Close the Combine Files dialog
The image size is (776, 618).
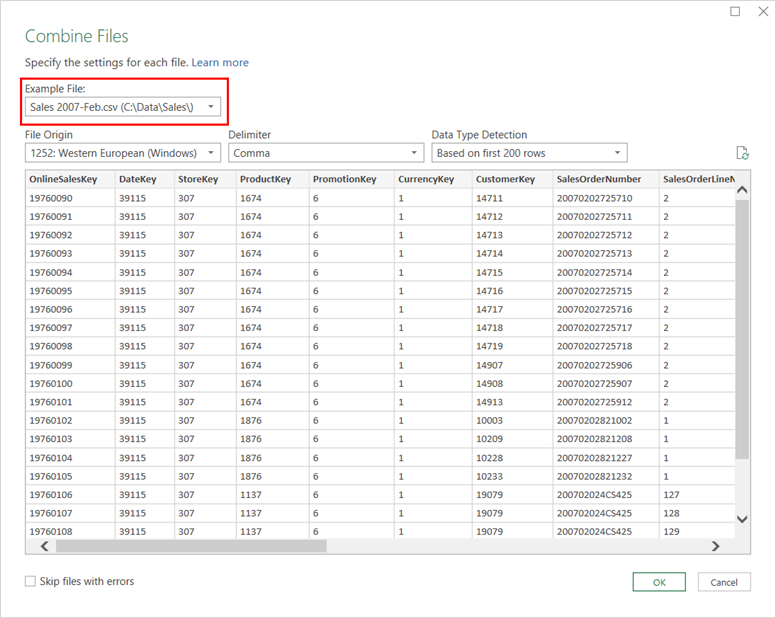coord(762,12)
